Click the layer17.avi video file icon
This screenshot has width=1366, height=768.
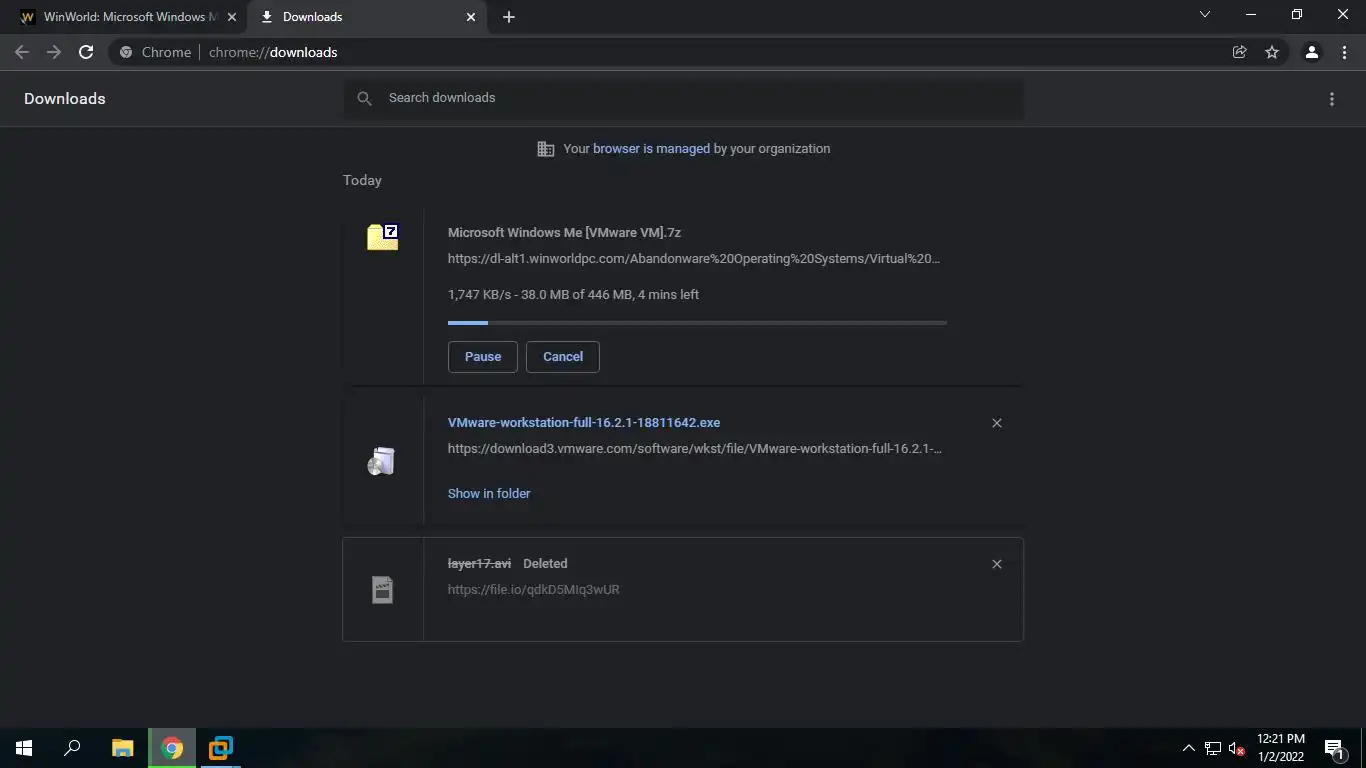click(382, 589)
